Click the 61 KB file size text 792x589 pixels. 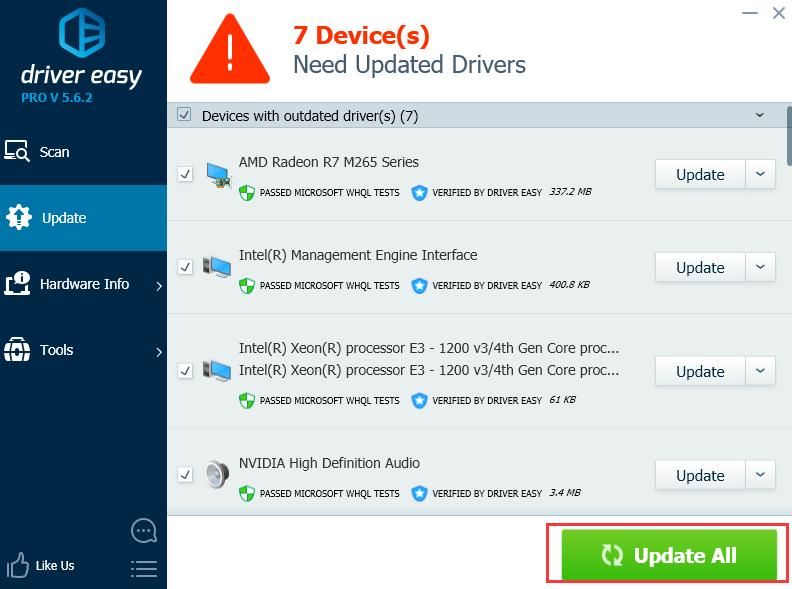coord(562,400)
